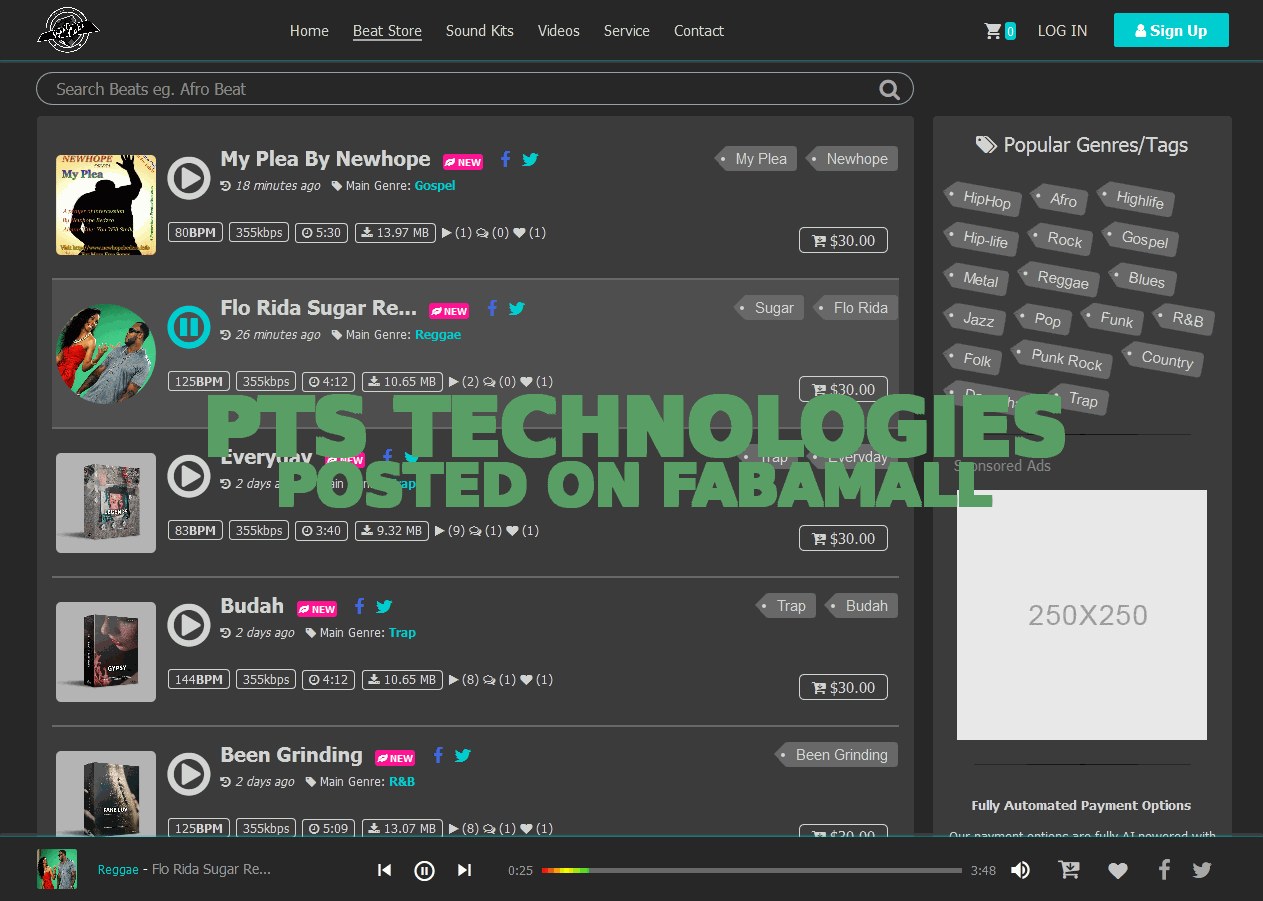This screenshot has width=1263, height=901.
Task: Open the Been Grinding title link
Action: 291,755
